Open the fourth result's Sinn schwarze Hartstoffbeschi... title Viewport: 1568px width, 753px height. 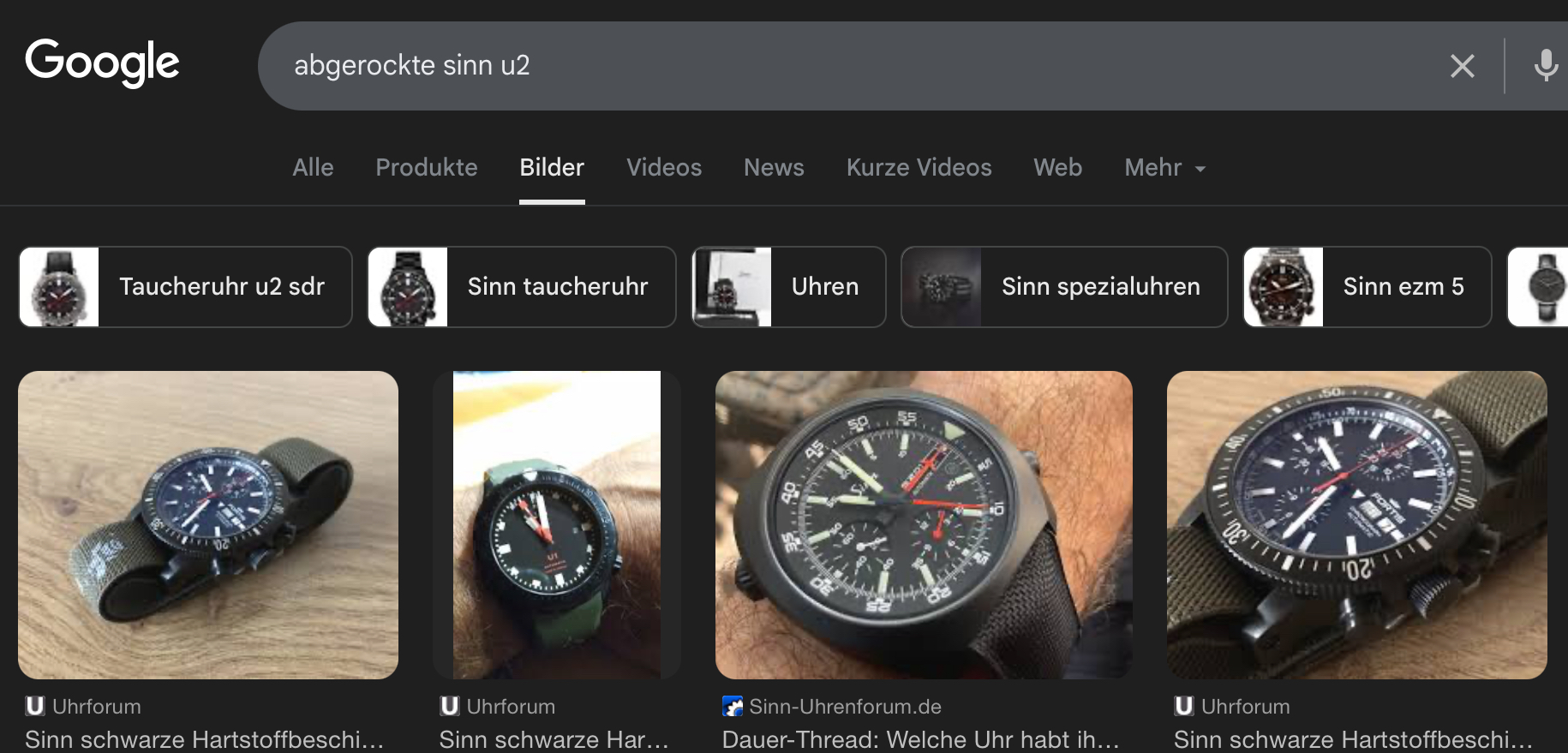coord(1353,739)
